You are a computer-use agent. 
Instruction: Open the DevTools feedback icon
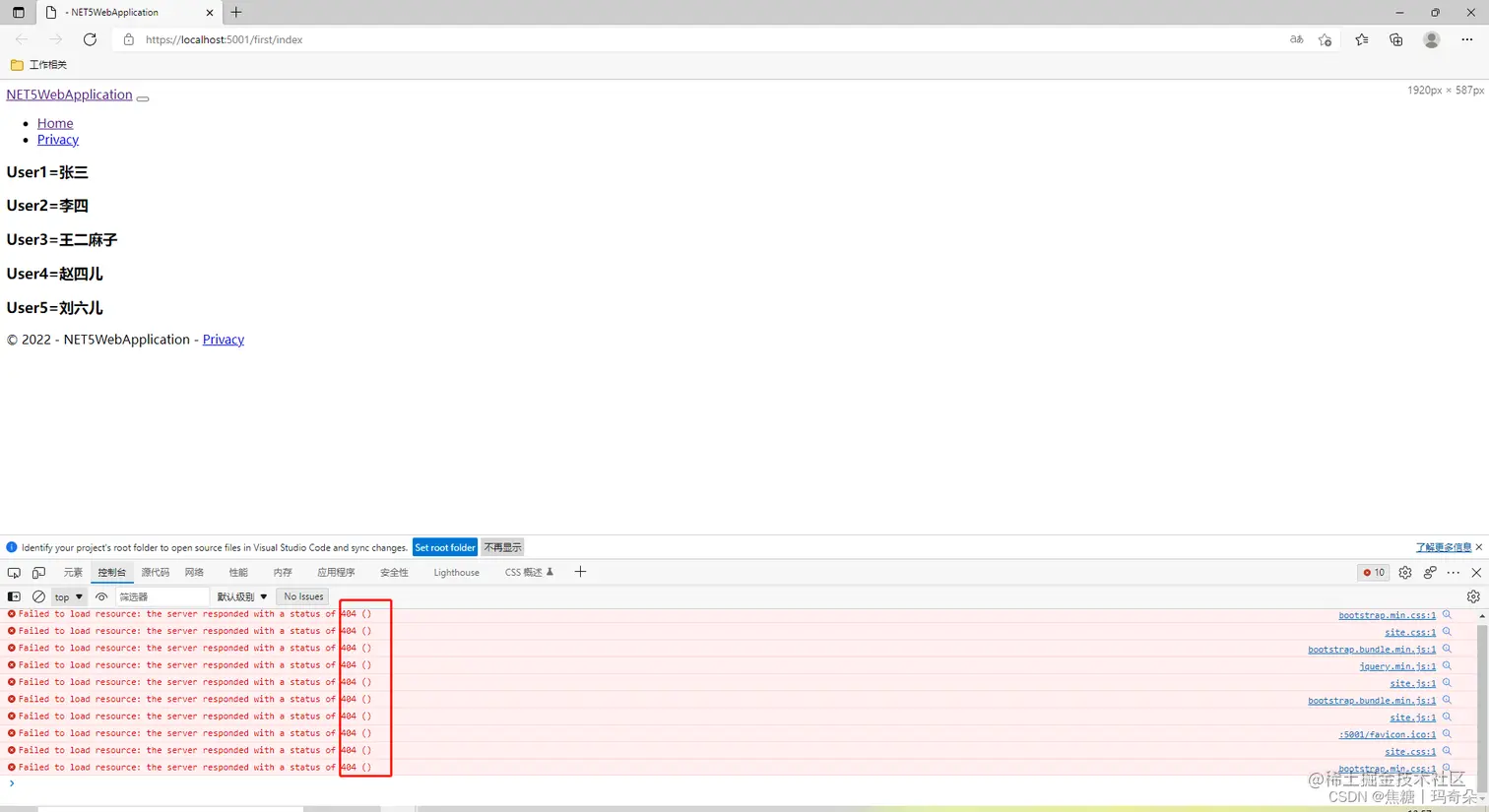click(1430, 573)
